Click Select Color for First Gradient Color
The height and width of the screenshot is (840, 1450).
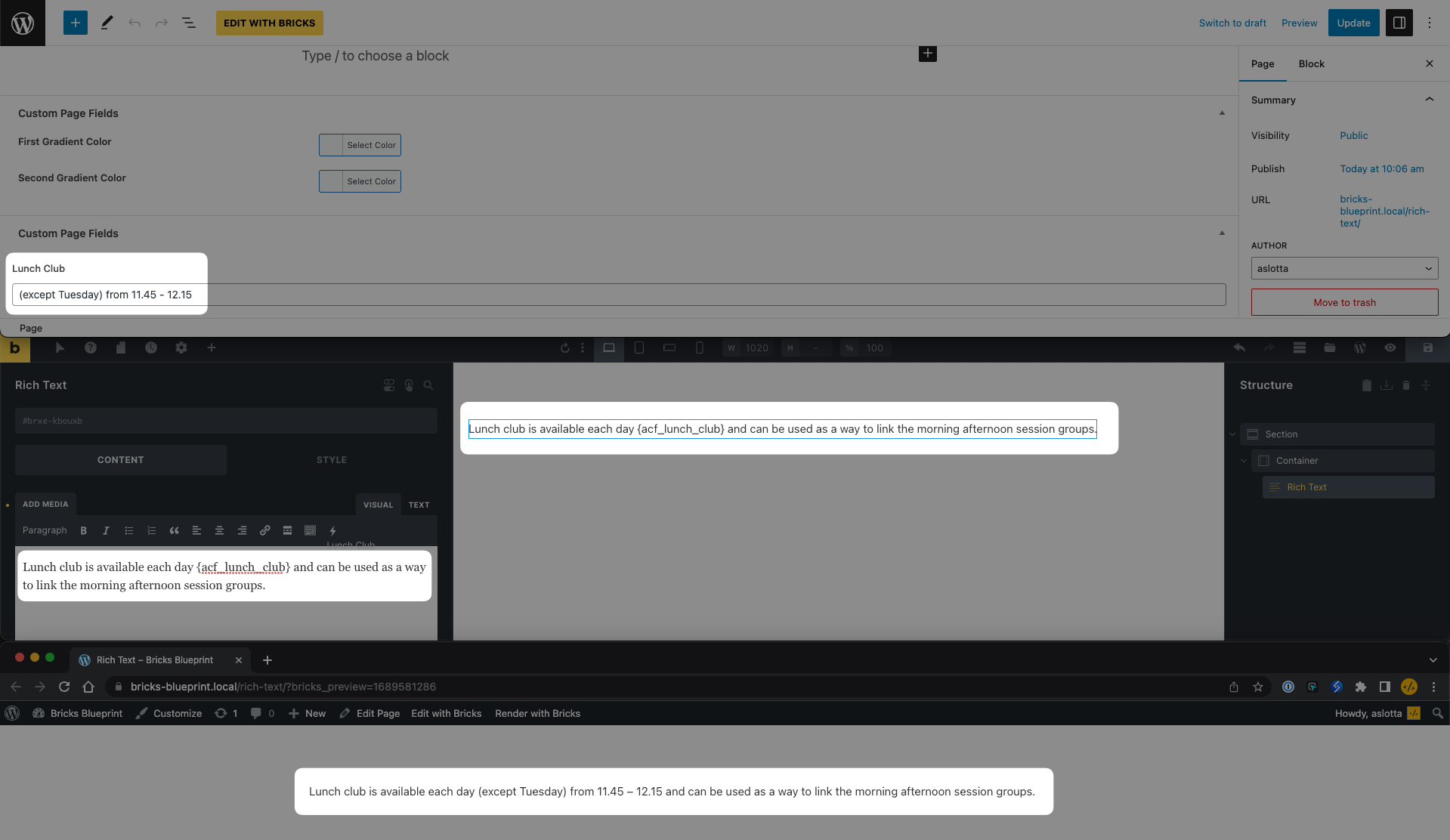click(370, 145)
